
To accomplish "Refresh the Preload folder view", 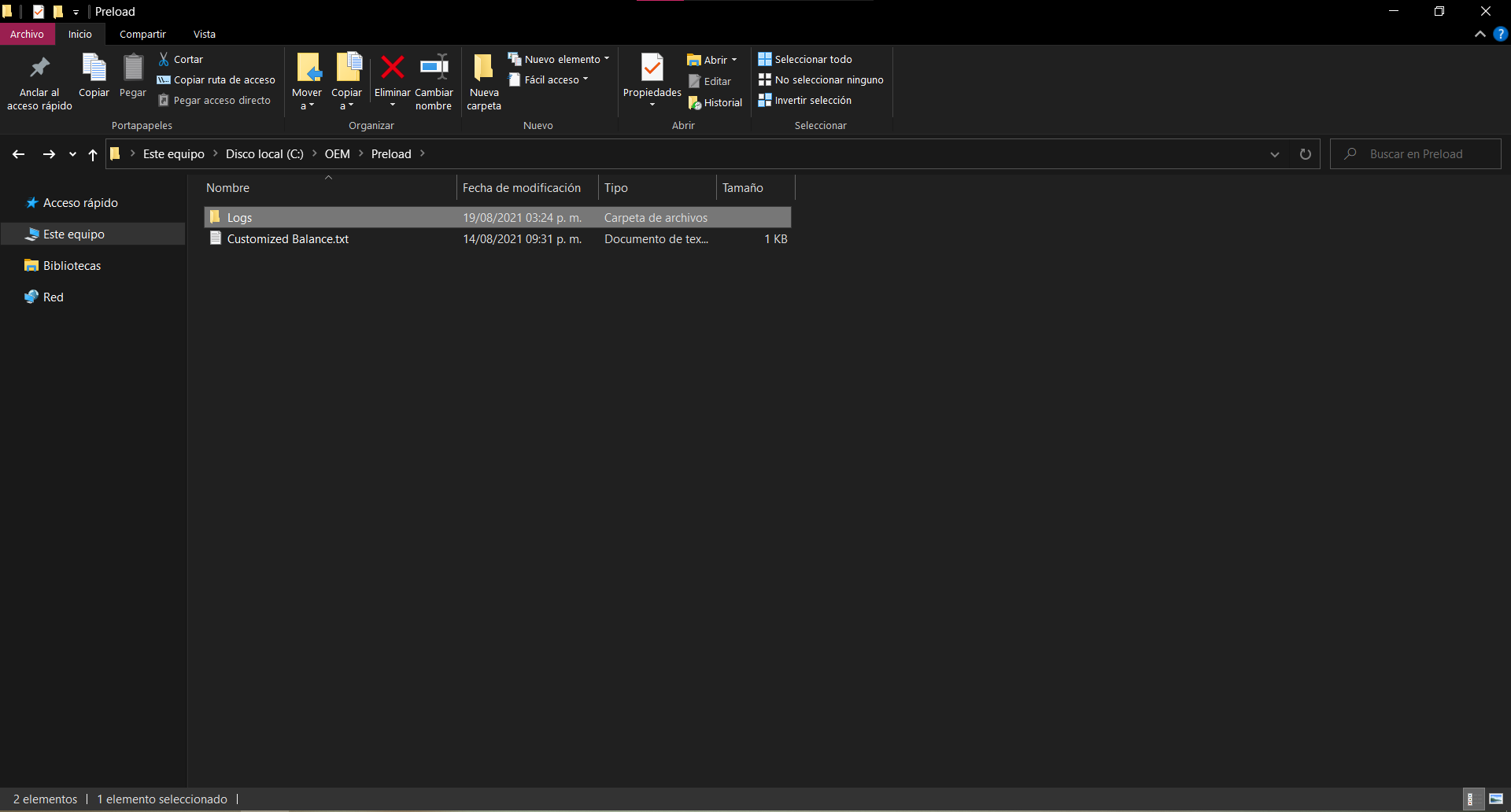I will click(1305, 154).
